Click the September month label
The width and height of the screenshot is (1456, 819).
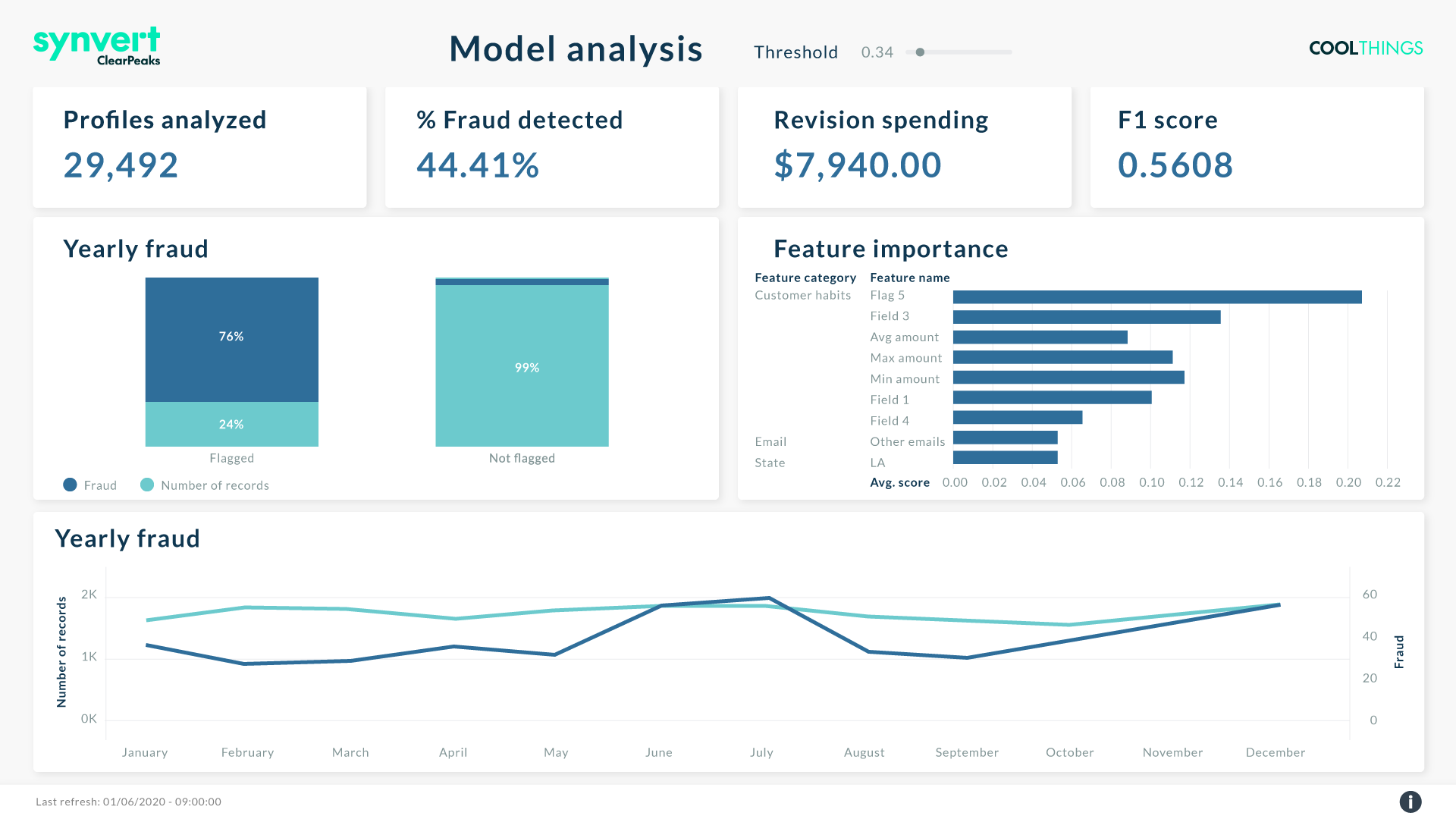pos(967,752)
